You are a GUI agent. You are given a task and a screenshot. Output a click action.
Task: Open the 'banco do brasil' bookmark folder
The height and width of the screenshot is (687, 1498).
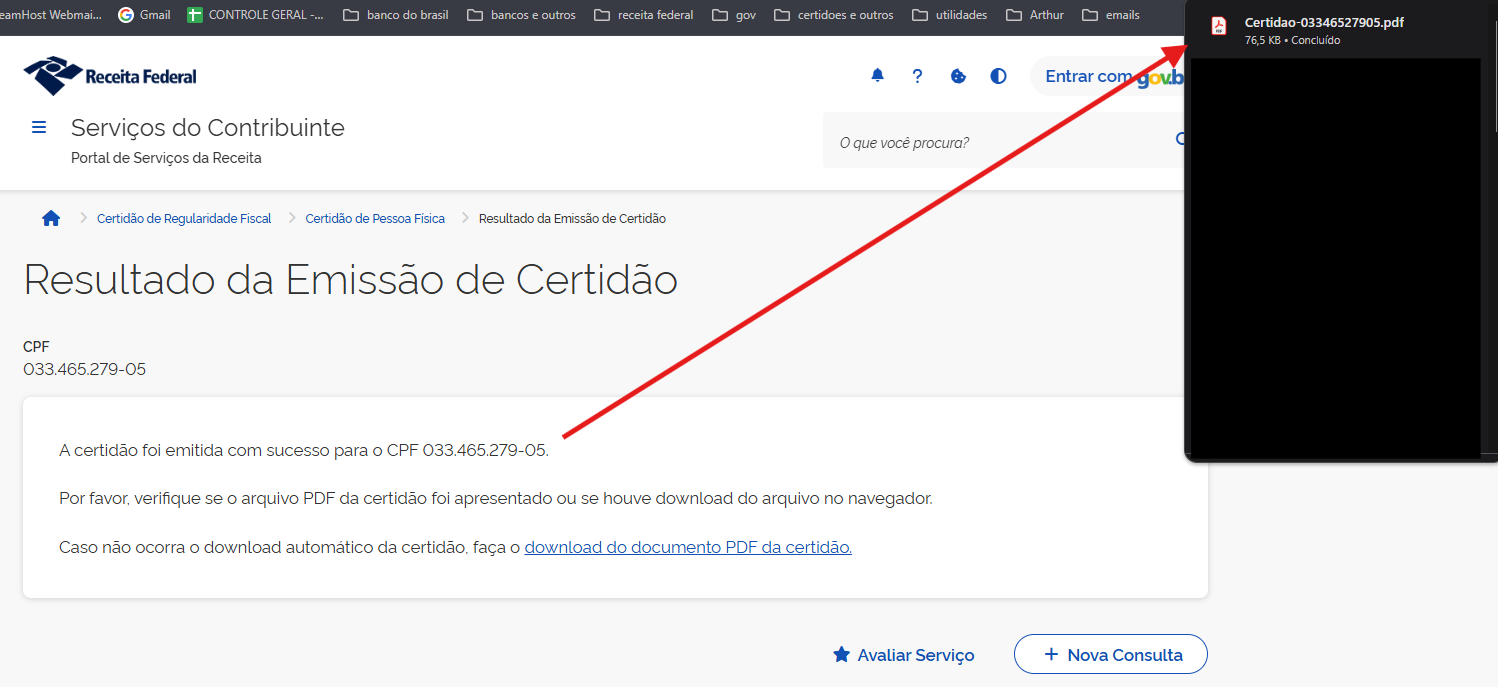(396, 15)
